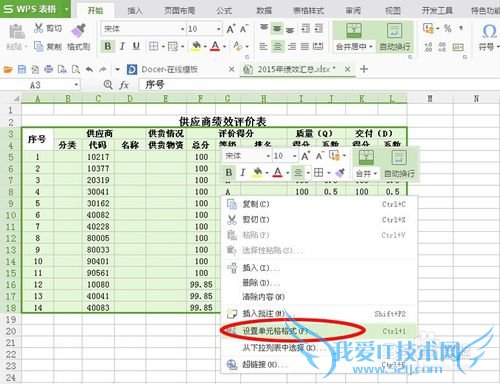Open the Name Box dropdown arrow

76,85
